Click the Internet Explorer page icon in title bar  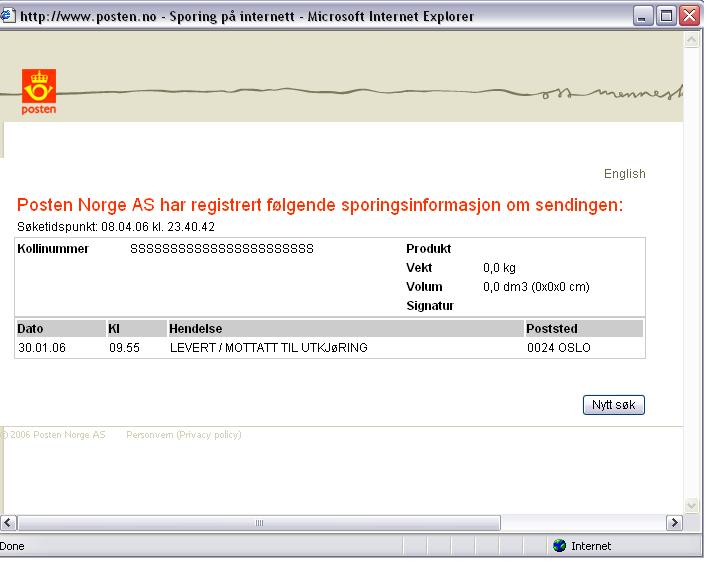(x=7, y=16)
